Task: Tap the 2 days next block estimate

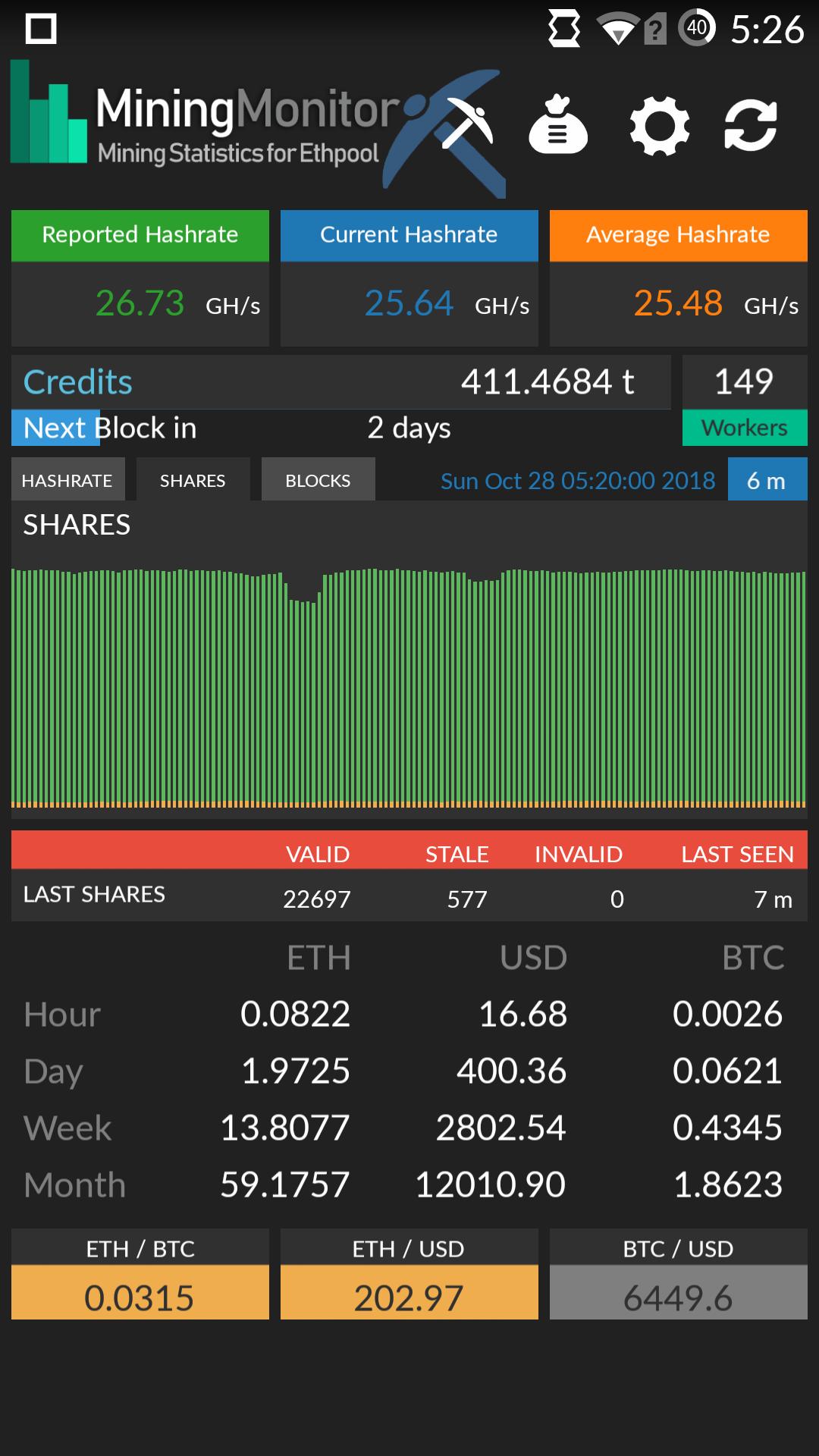Action: point(409,428)
